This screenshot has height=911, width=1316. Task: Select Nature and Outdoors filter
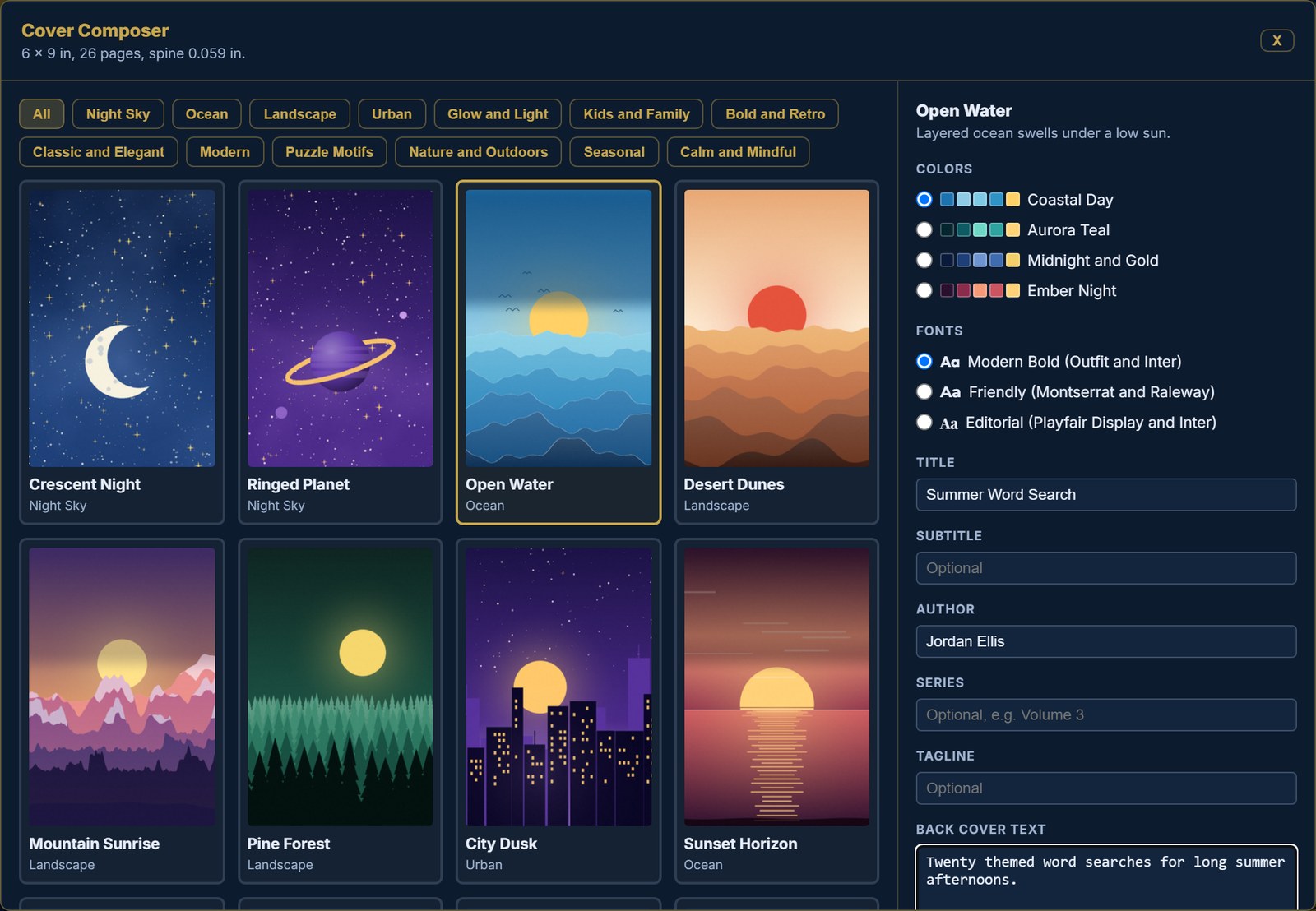coord(478,152)
